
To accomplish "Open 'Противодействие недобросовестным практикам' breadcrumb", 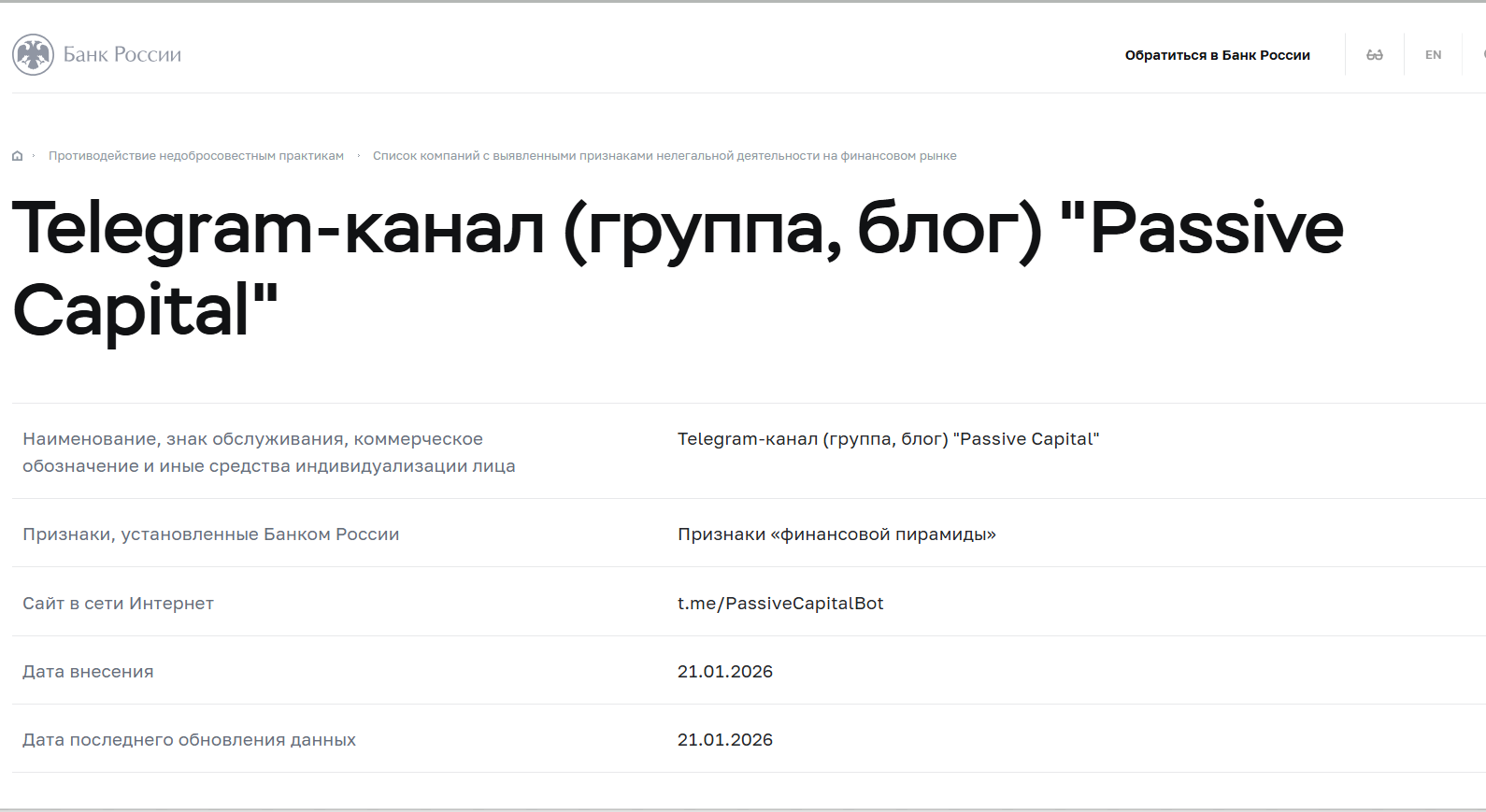I will coord(196,156).
